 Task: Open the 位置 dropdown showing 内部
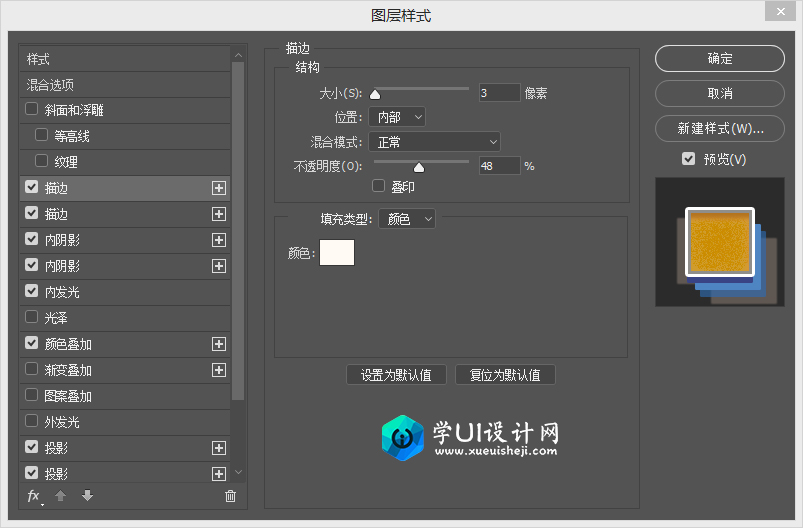pyautogui.click(x=397, y=117)
